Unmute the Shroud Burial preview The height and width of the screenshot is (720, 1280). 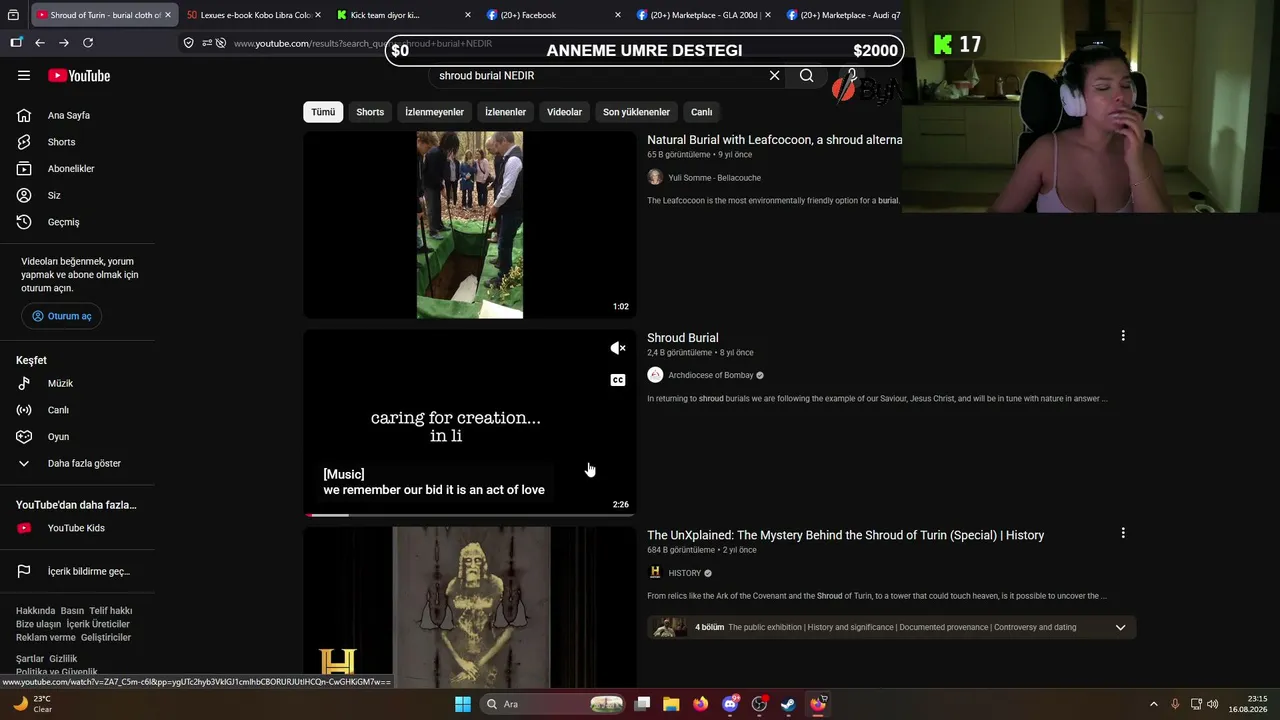tap(618, 348)
